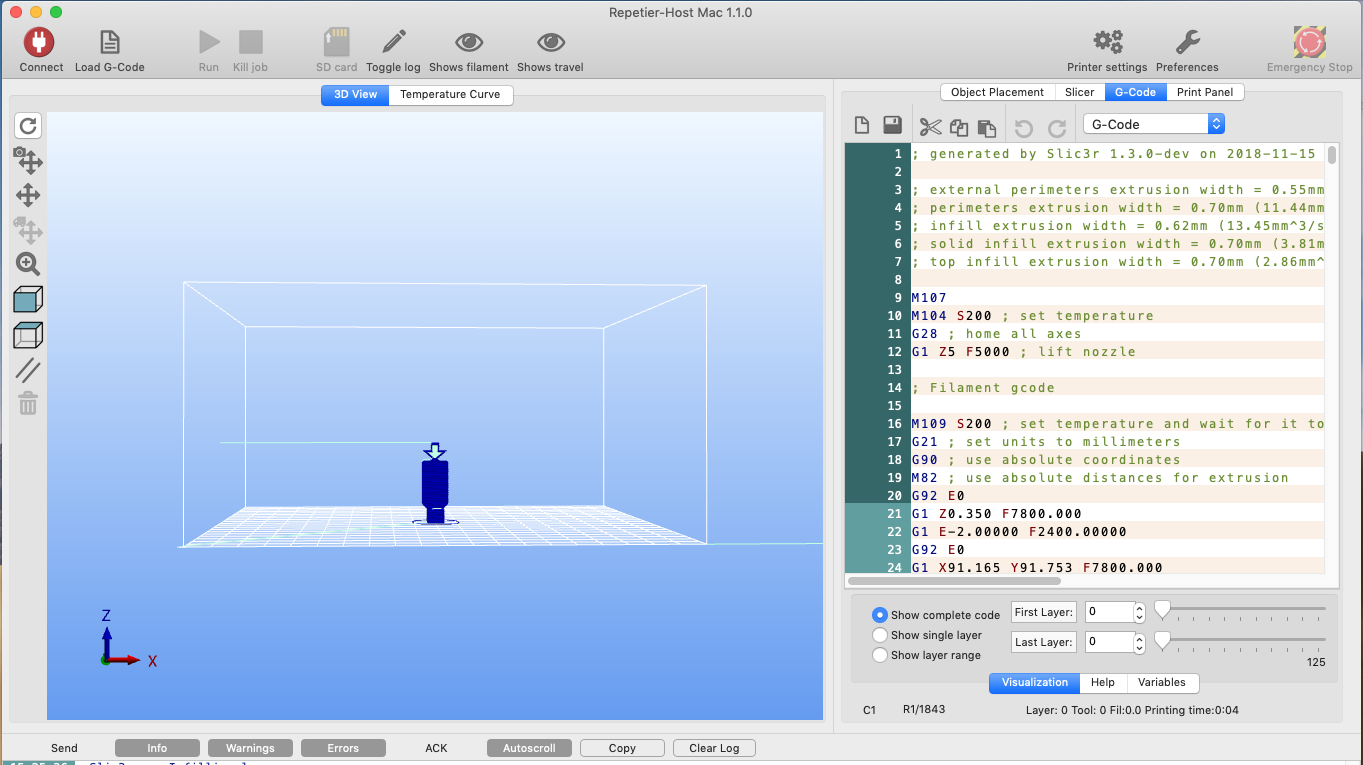Click the First Layer number field
Viewport: 1363px width, 765px height.
tap(1109, 612)
